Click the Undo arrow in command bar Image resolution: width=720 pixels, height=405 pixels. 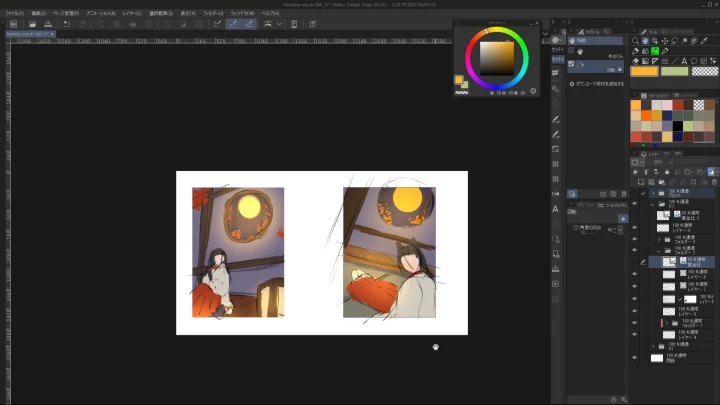pos(67,24)
